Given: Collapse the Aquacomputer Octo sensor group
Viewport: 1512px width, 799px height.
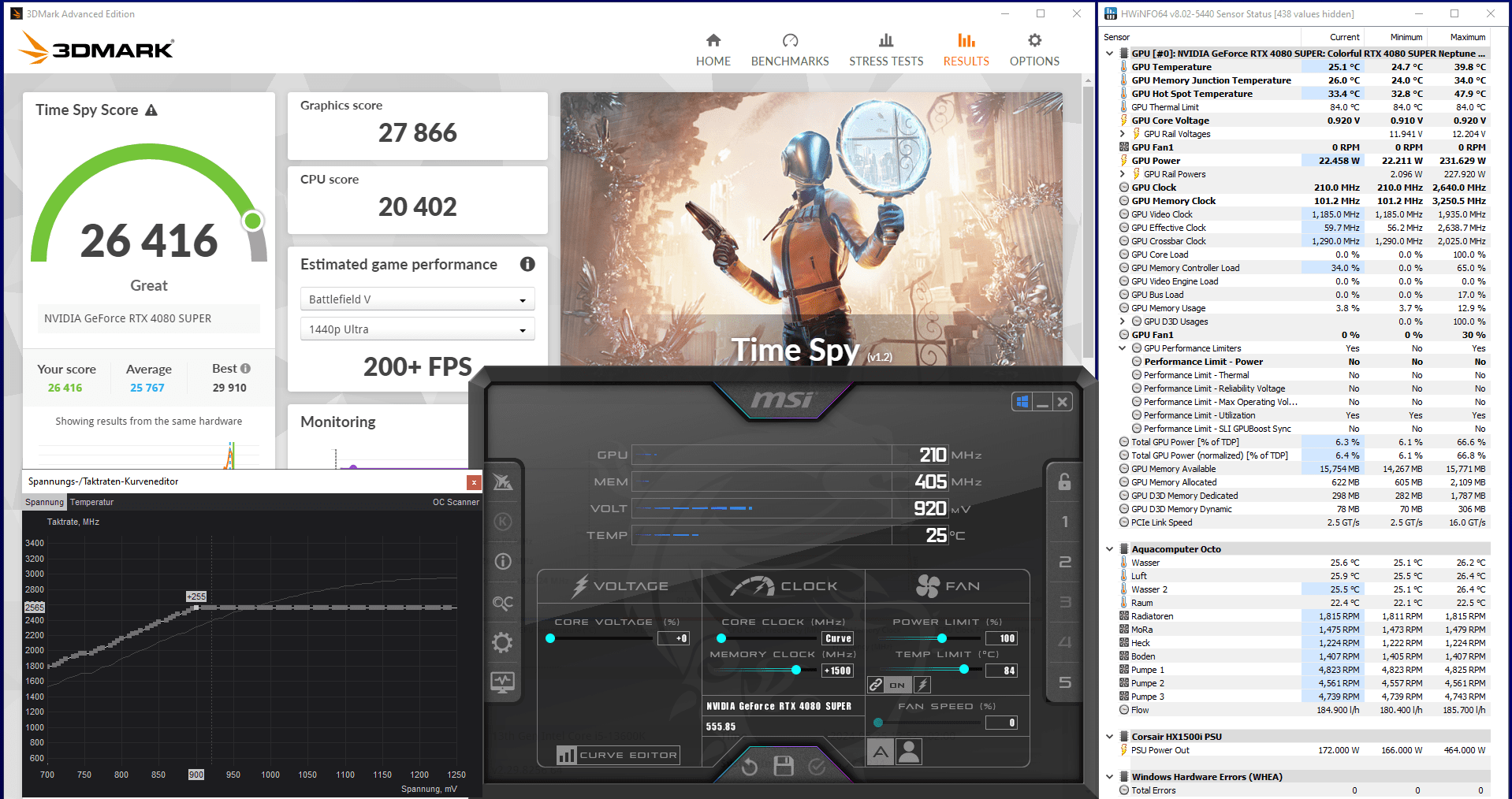Looking at the screenshot, I should click(x=1110, y=549).
